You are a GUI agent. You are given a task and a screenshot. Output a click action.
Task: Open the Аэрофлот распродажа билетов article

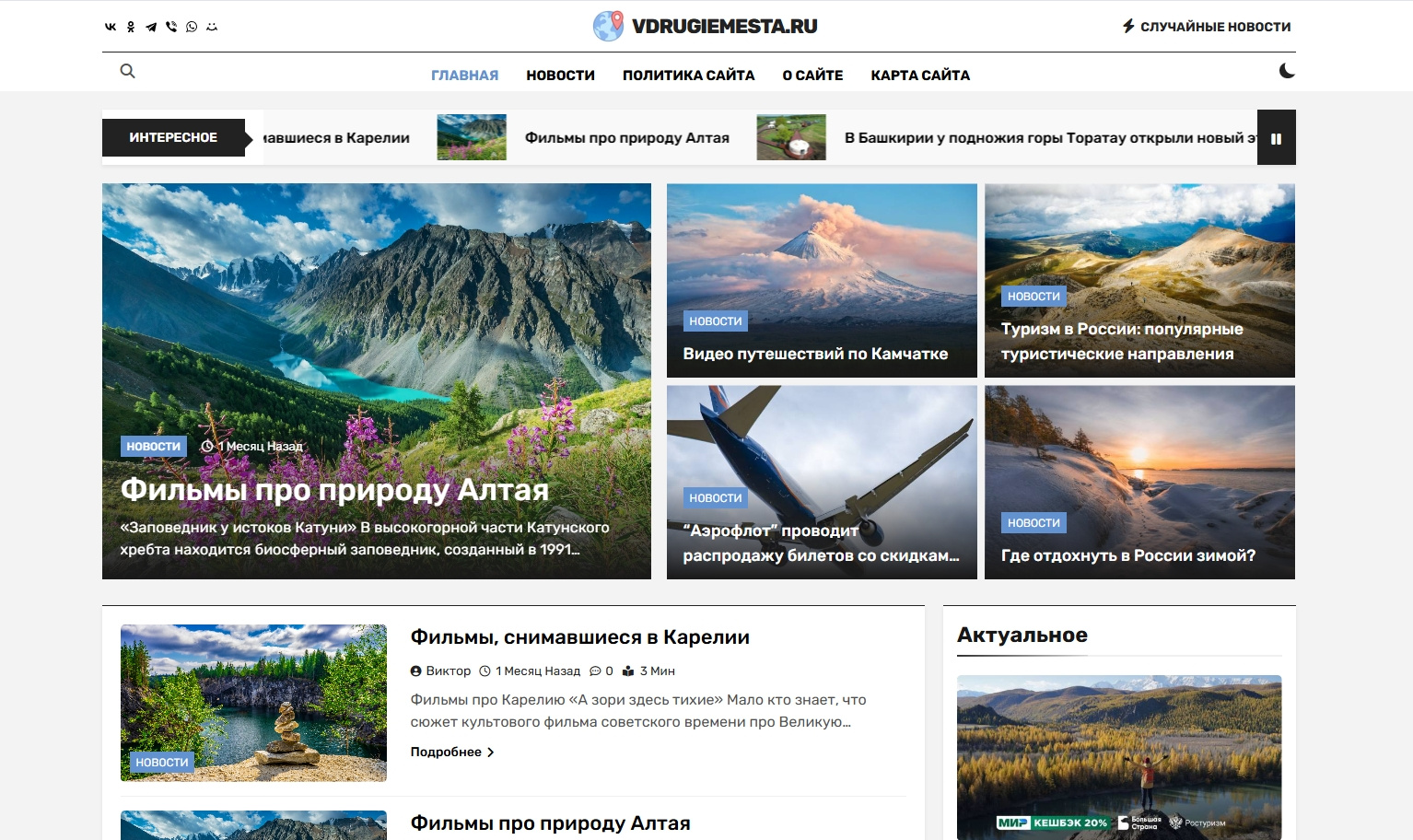tap(821, 543)
